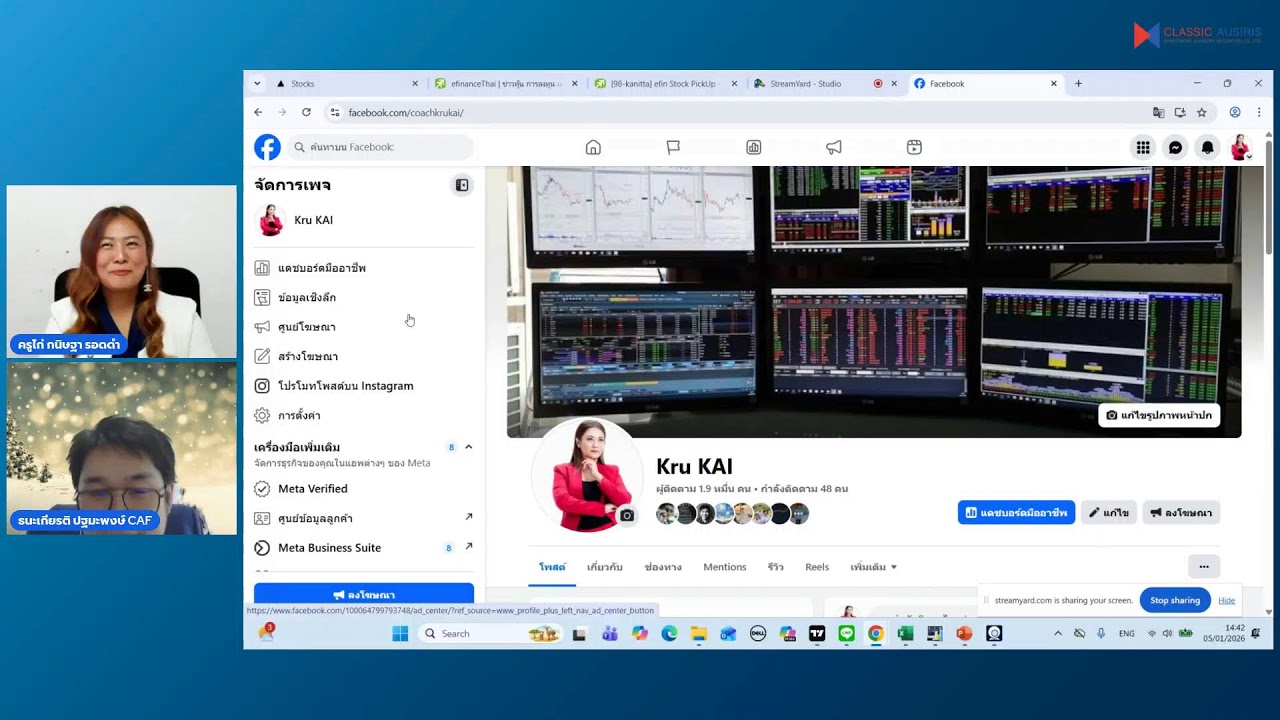Select the ช่องทาง tab
Image resolution: width=1280 pixels, height=720 pixels.
click(663, 567)
